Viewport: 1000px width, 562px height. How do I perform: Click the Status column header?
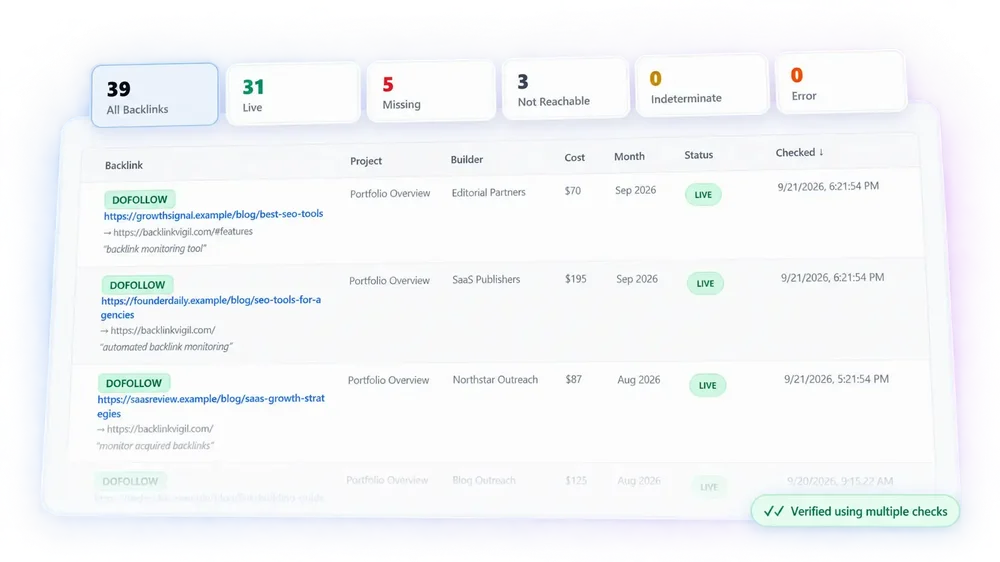click(699, 155)
